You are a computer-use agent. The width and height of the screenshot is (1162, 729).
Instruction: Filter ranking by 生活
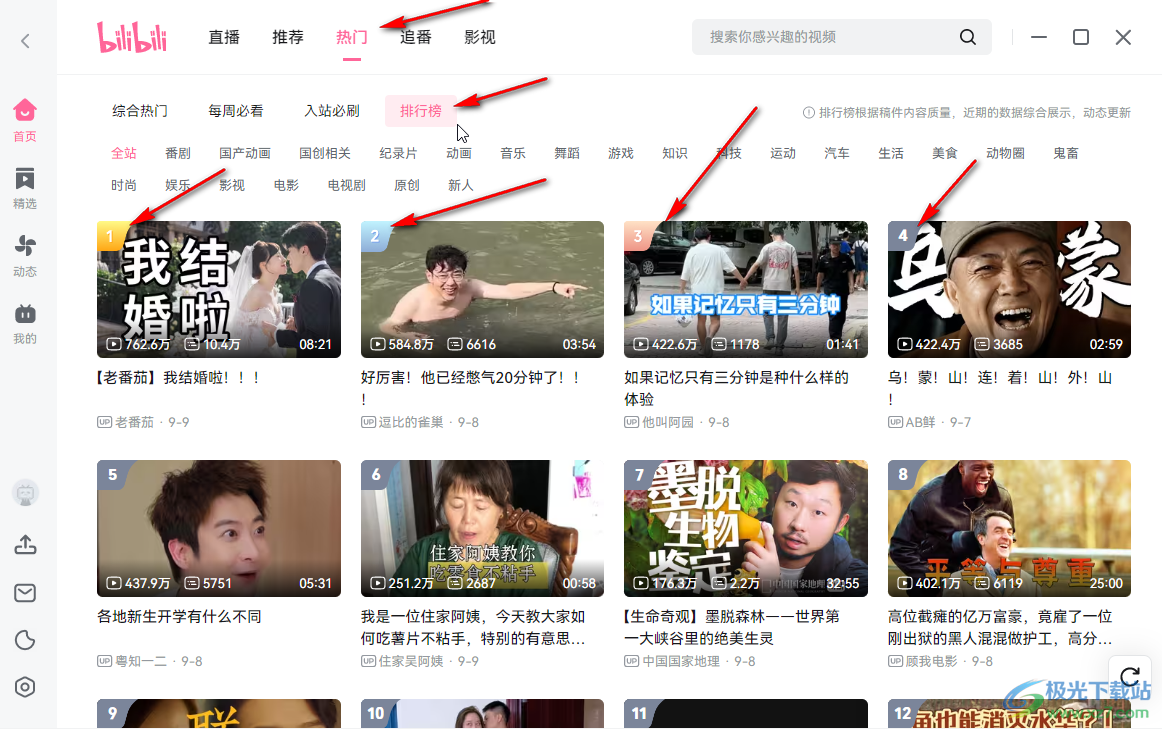891,153
